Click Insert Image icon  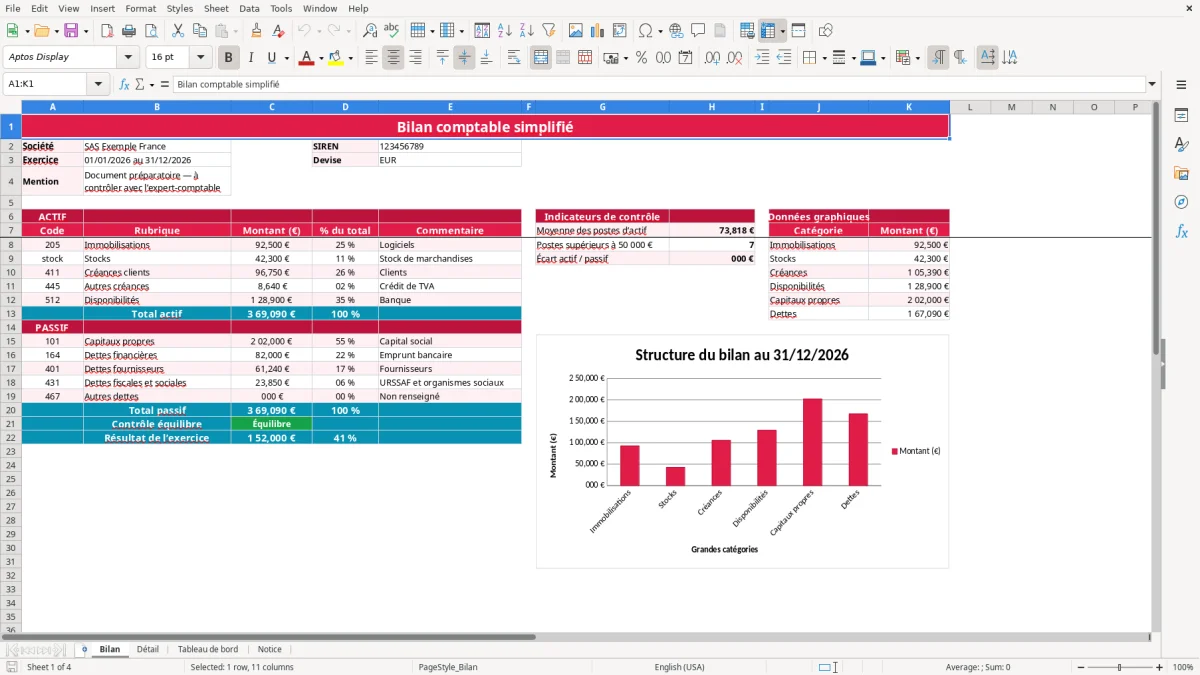pyautogui.click(x=576, y=31)
